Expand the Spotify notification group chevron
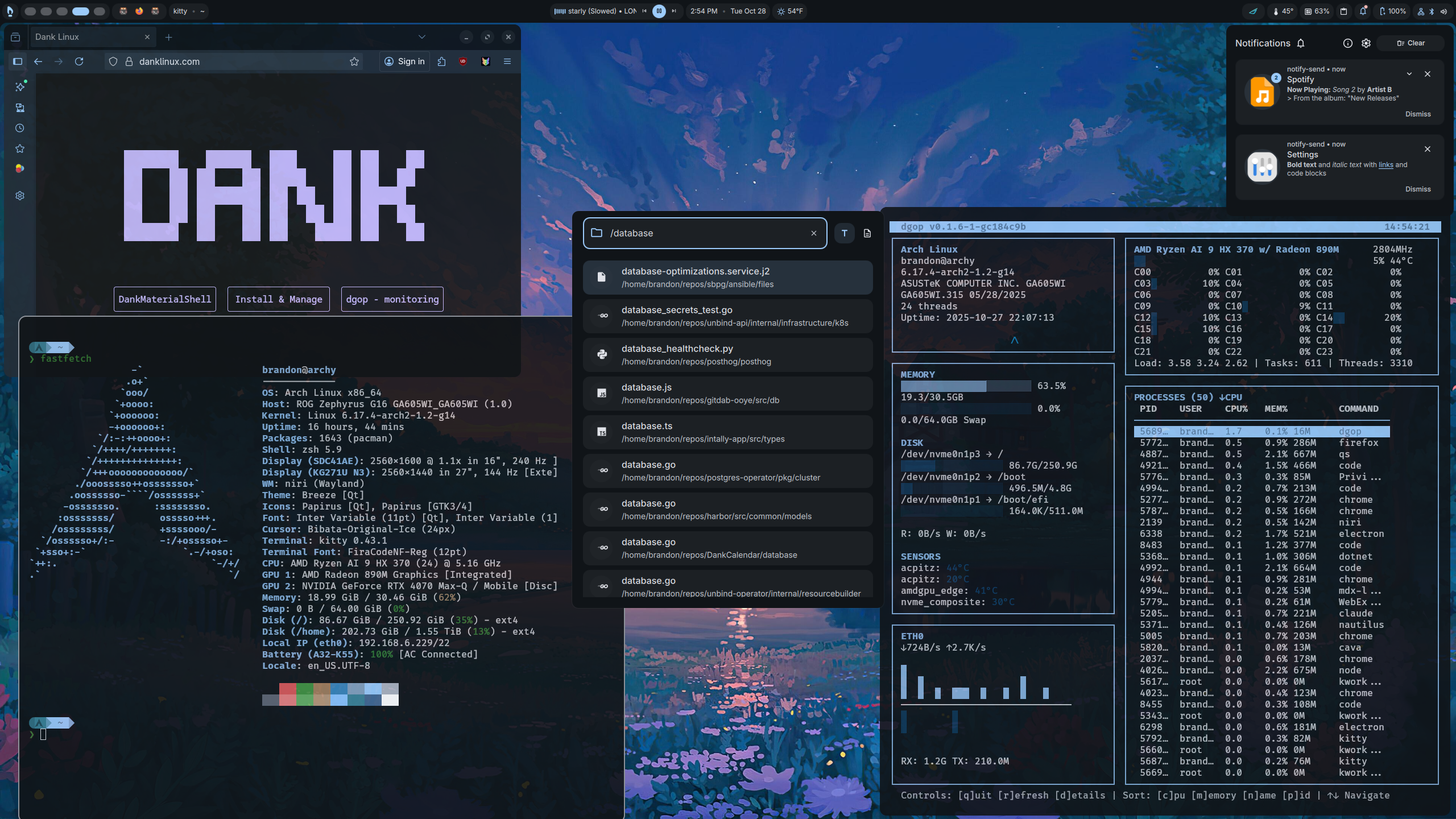This screenshot has width=1456, height=819. point(1409,74)
